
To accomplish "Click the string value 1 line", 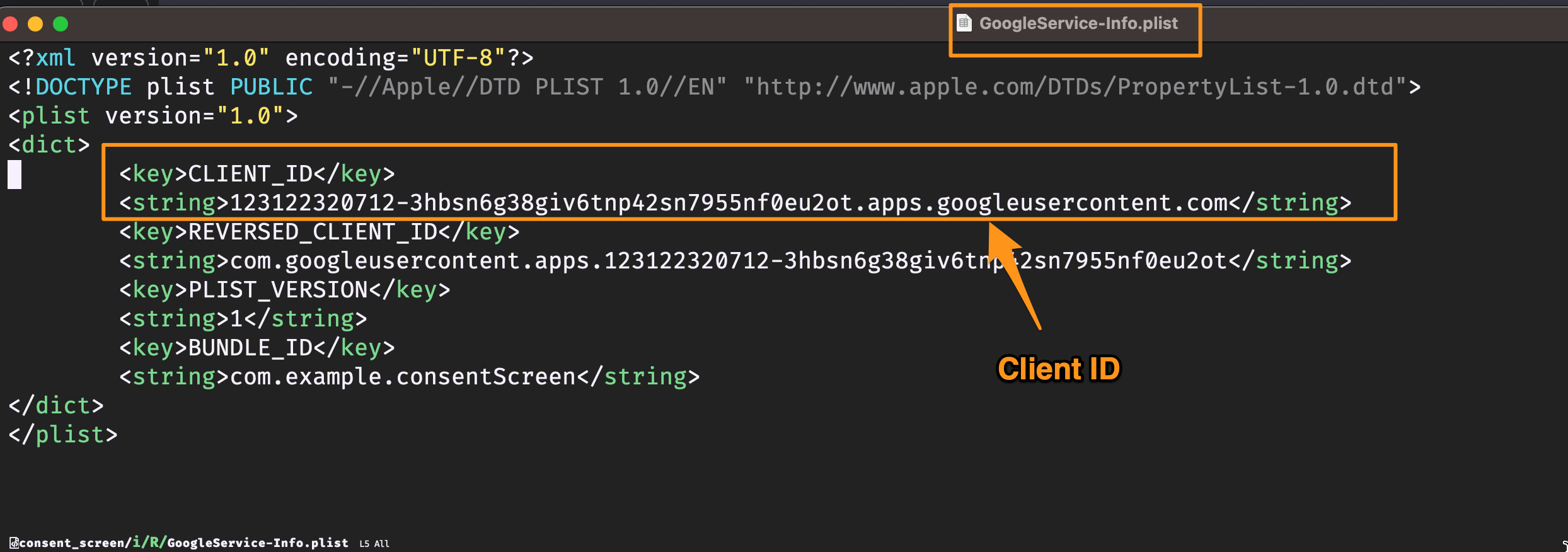I will 243,319.
